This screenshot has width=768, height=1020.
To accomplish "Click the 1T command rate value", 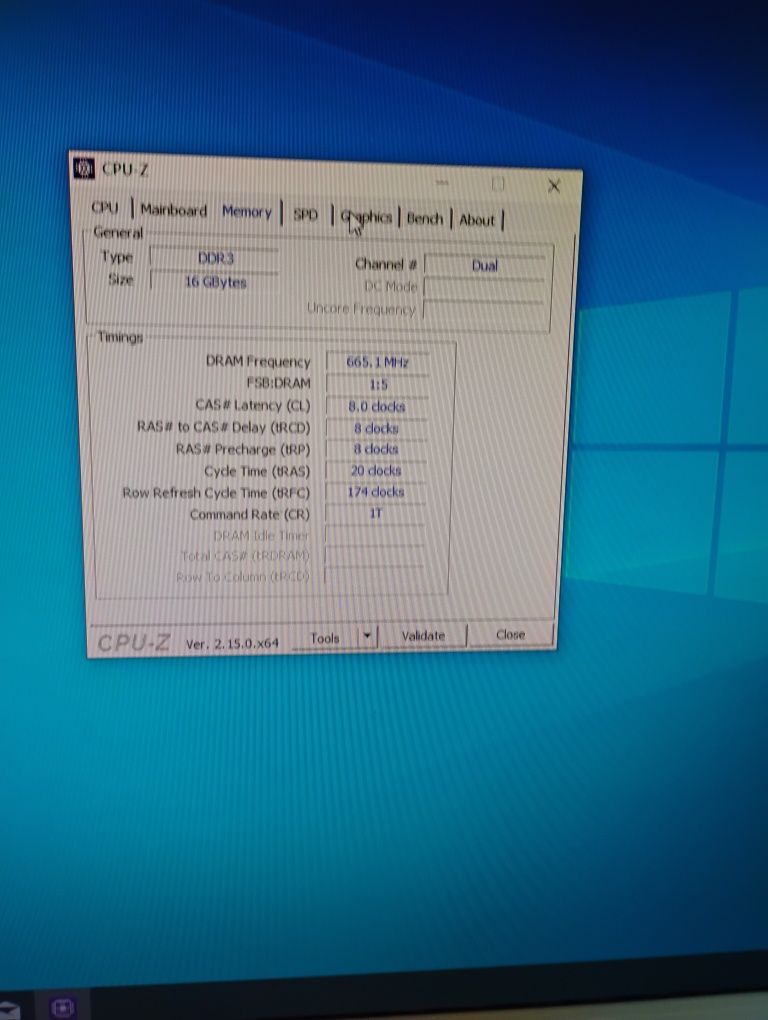I will (375, 513).
